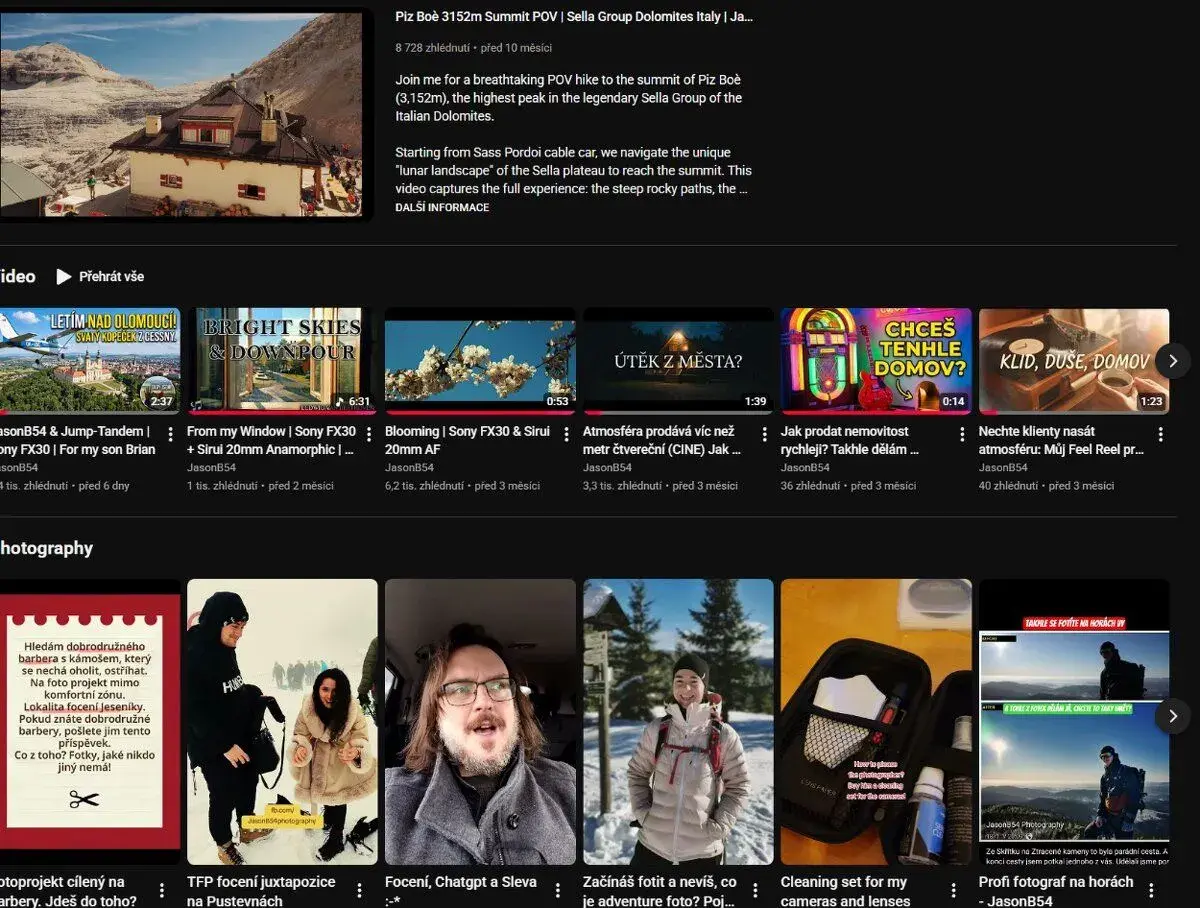Viewport: 1200px width, 908px height.
Task: Open Focení, Chatgpt a Sleva title
Action: (461, 891)
